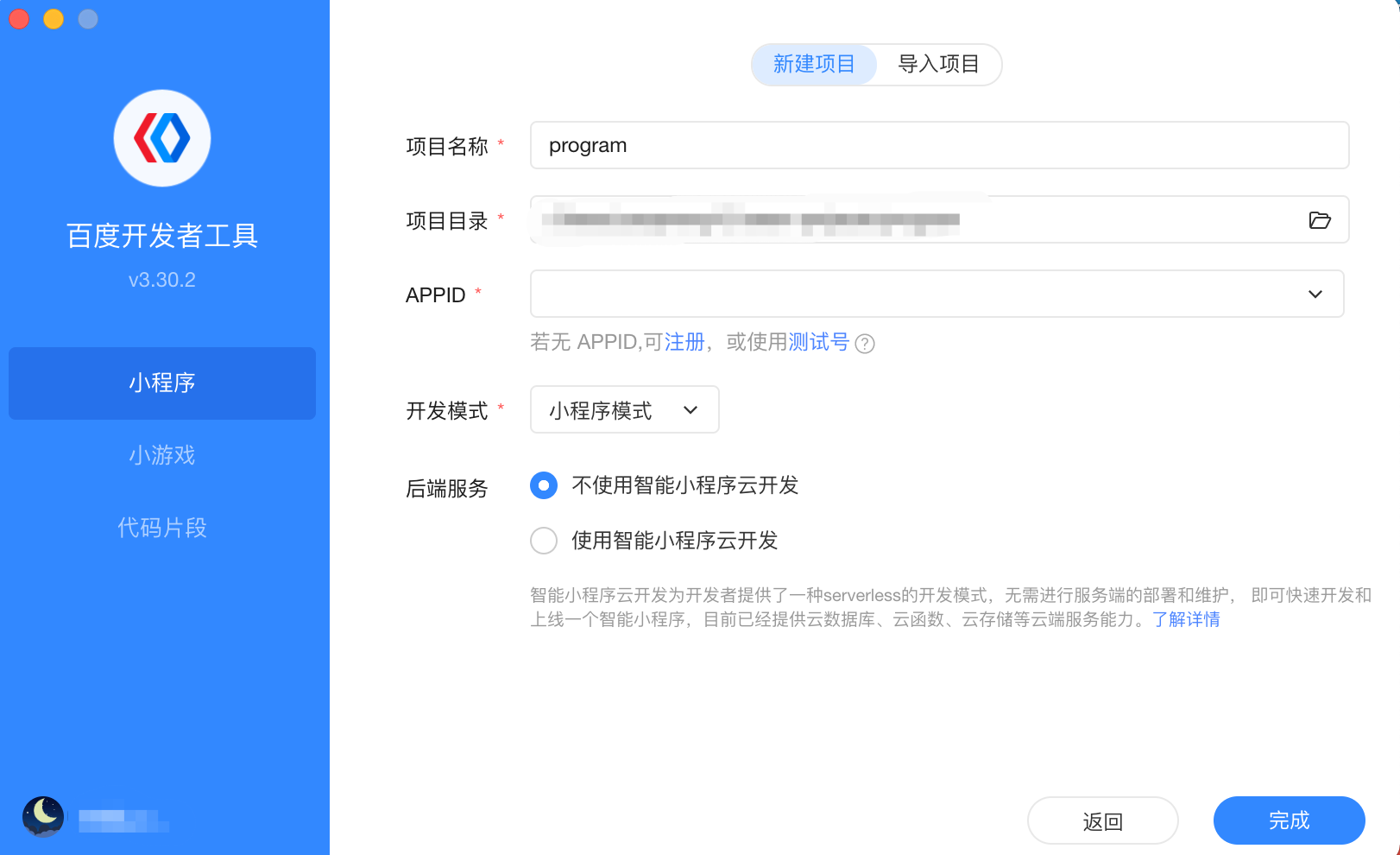Open the 注册 link for APPID registration
Viewport: 1400px width, 855px height.
(683, 342)
